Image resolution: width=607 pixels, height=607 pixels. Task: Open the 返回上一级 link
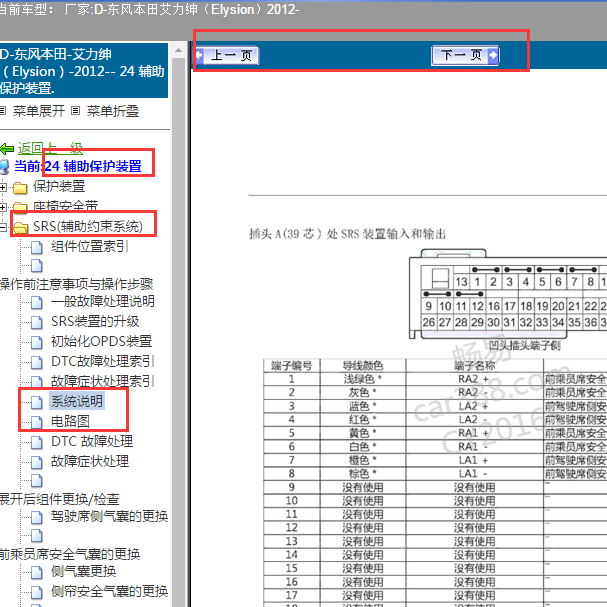click(51, 148)
